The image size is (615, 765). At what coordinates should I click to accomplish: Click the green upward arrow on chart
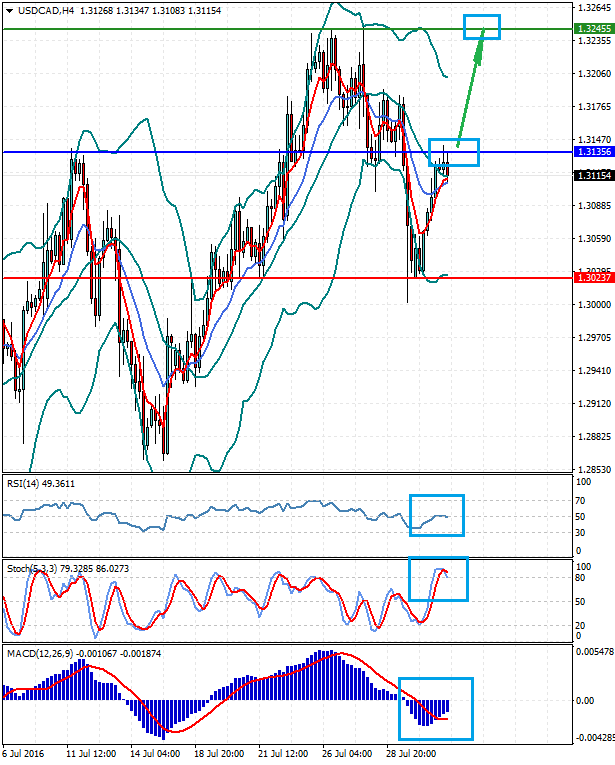tap(470, 90)
